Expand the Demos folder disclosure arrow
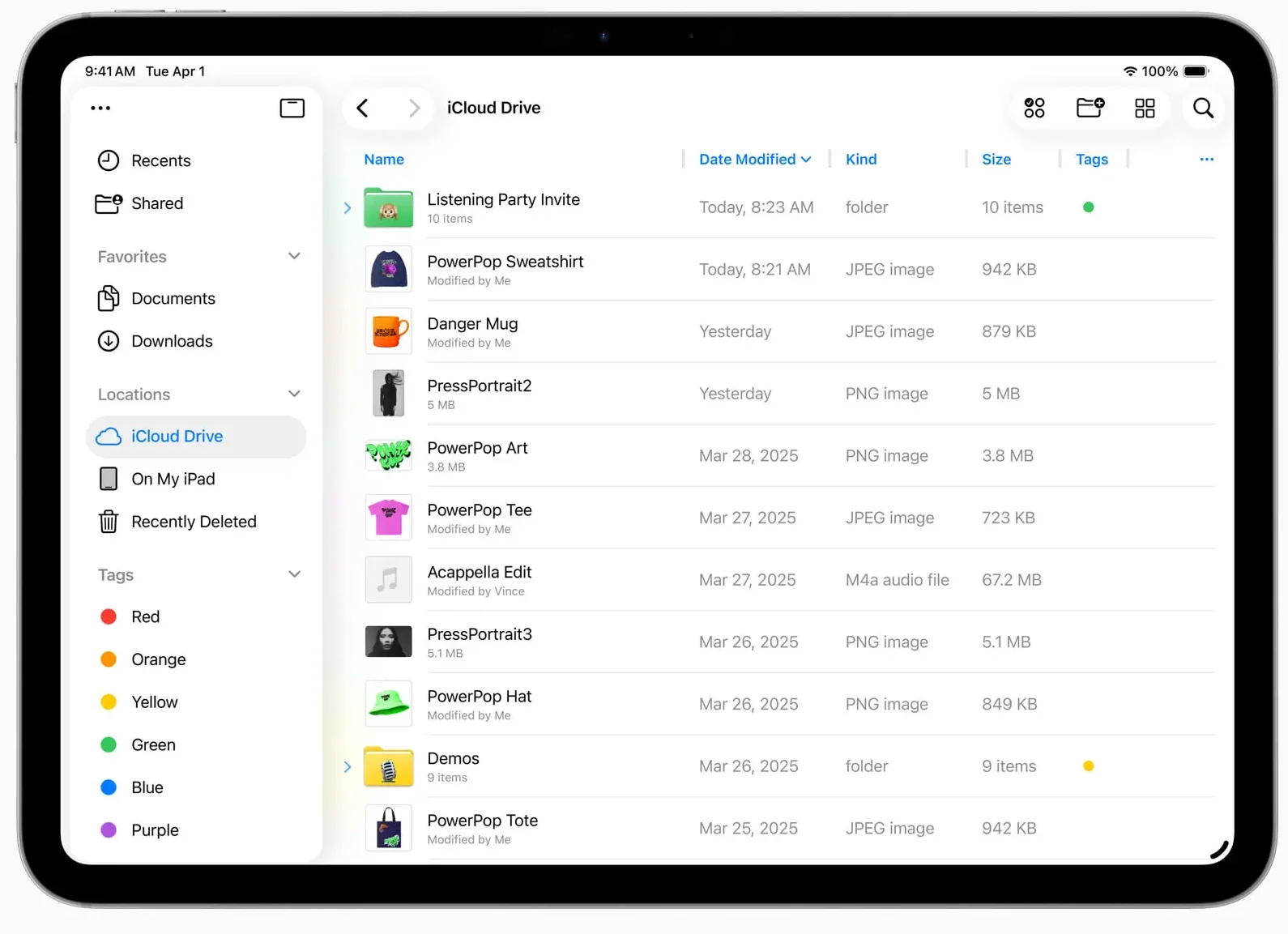This screenshot has height=934, width=1288. (348, 766)
